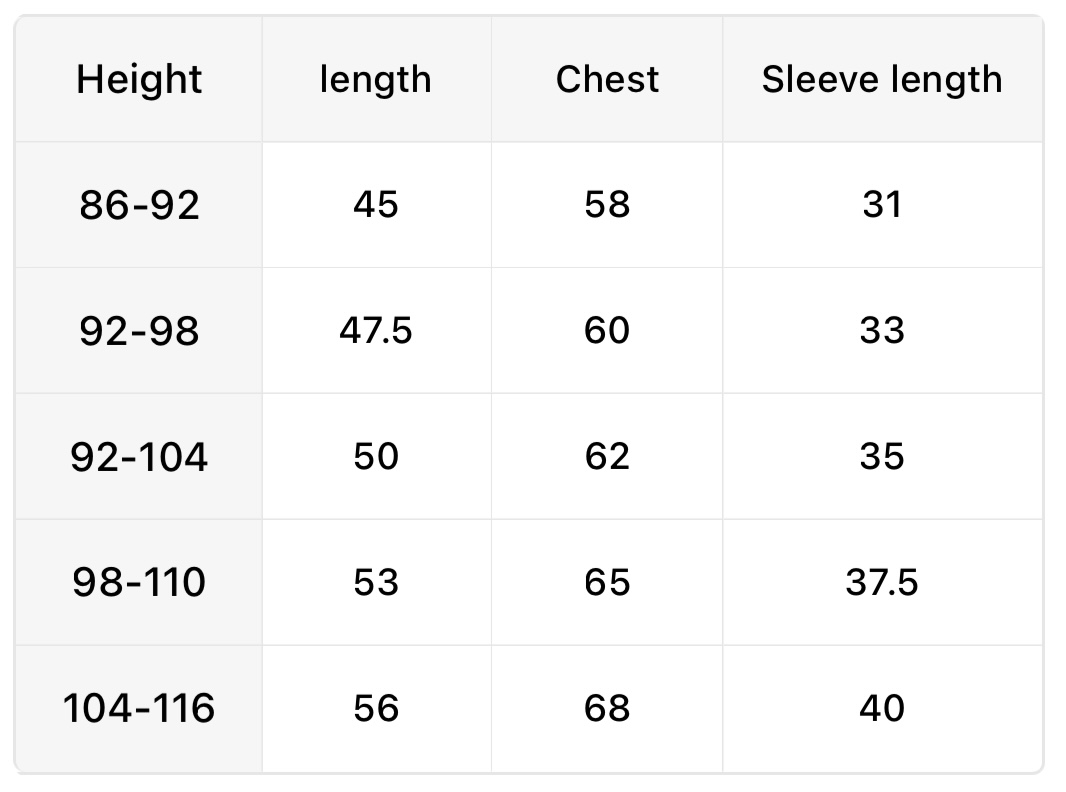Select the 92-104 height cell
The width and height of the screenshot is (1066, 792).
tap(139, 457)
